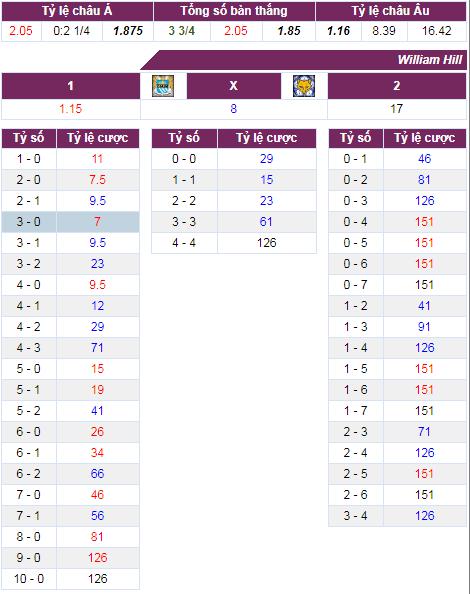Click the William Hill bookmaker banner
This screenshot has height=594, width=470.
430,60
